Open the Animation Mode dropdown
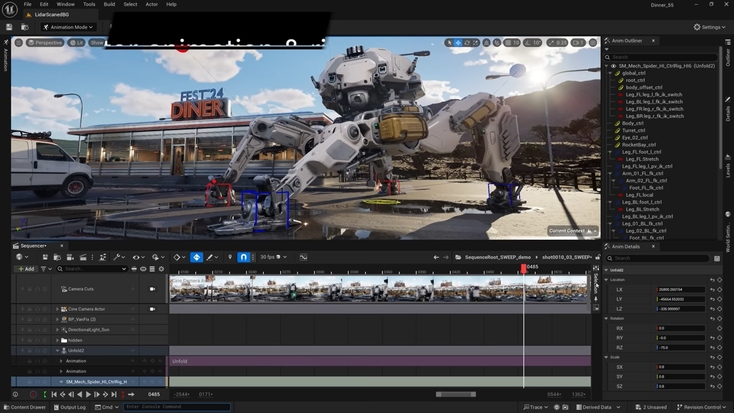 (x=68, y=27)
